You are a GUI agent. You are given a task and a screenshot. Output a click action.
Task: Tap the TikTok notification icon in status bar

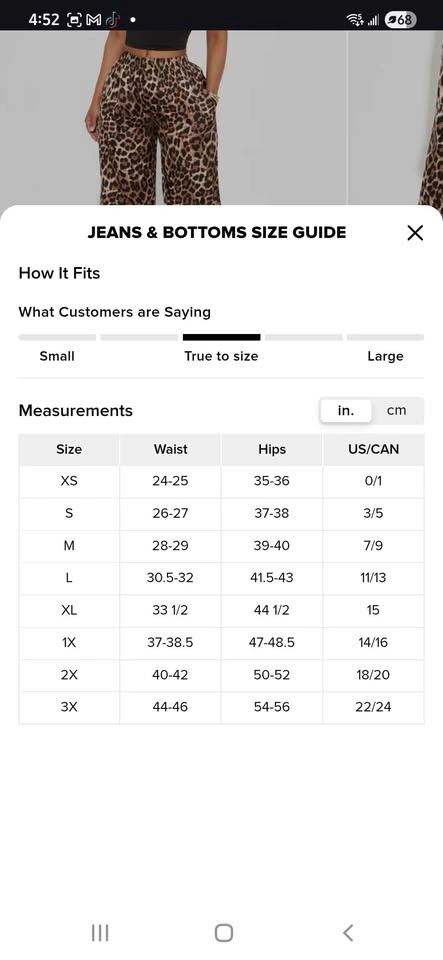pos(112,20)
